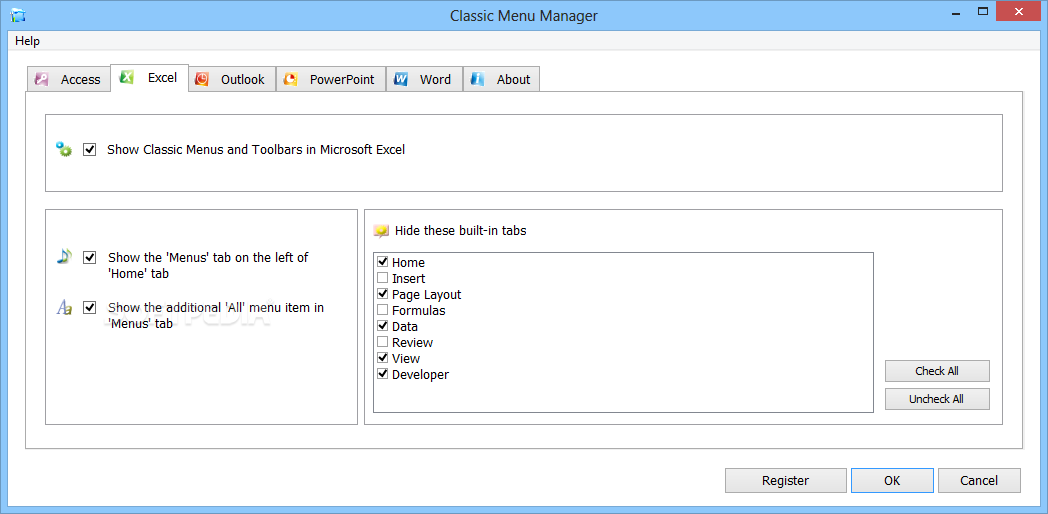Toggle Show Classic Menus and Toolbars checkbox

pyautogui.click(x=90, y=150)
